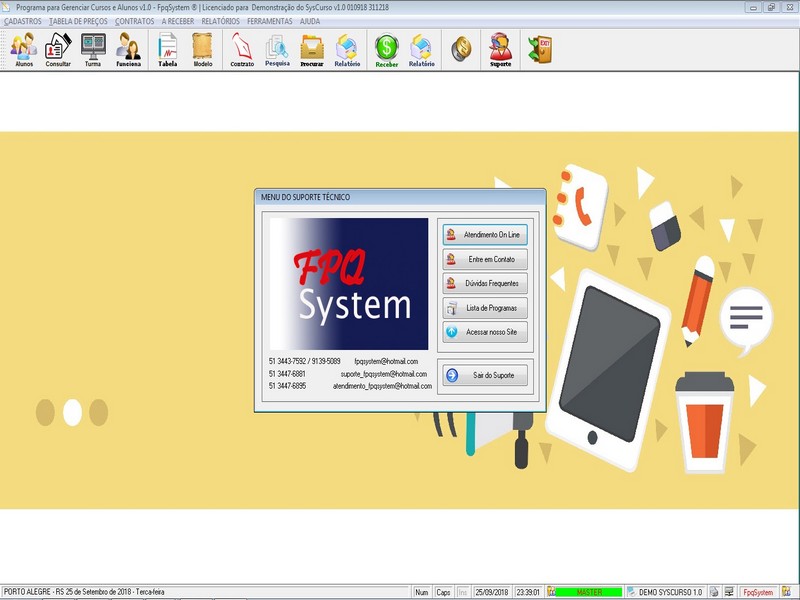
Task: Click the gold coin toolbar icon
Action: tap(461, 49)
